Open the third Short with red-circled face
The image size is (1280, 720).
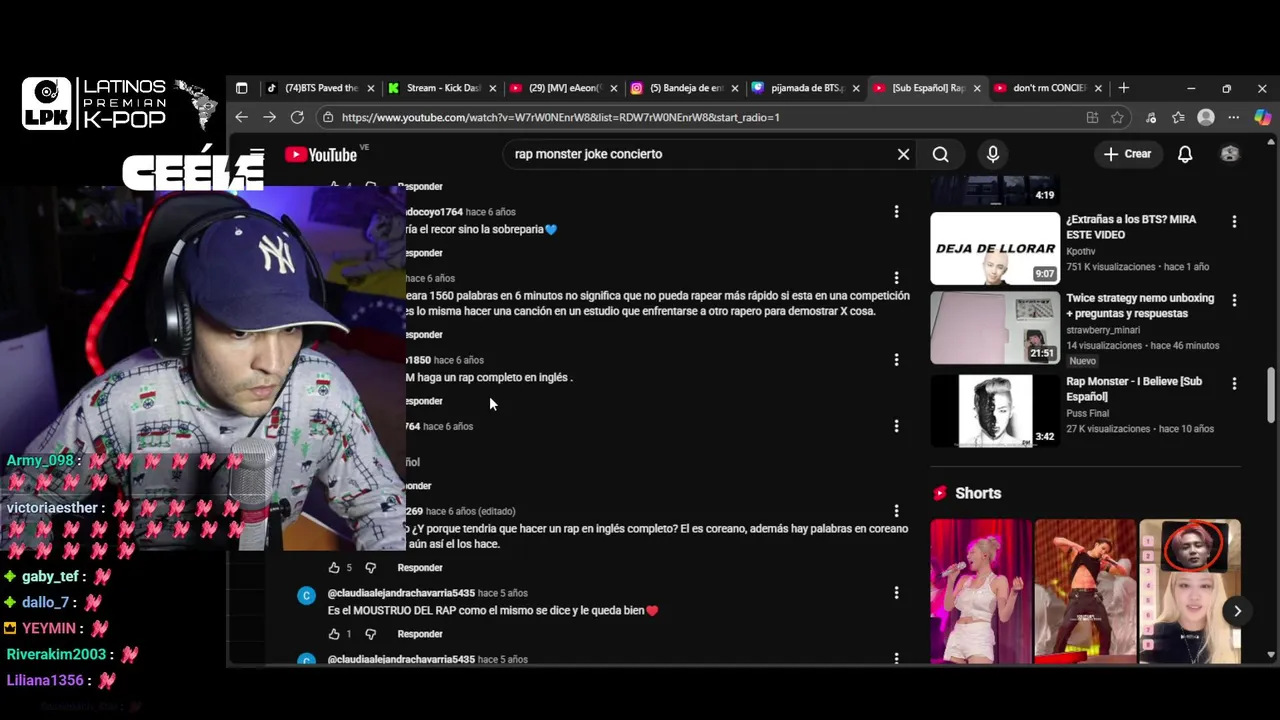[x=1189, y=591]
